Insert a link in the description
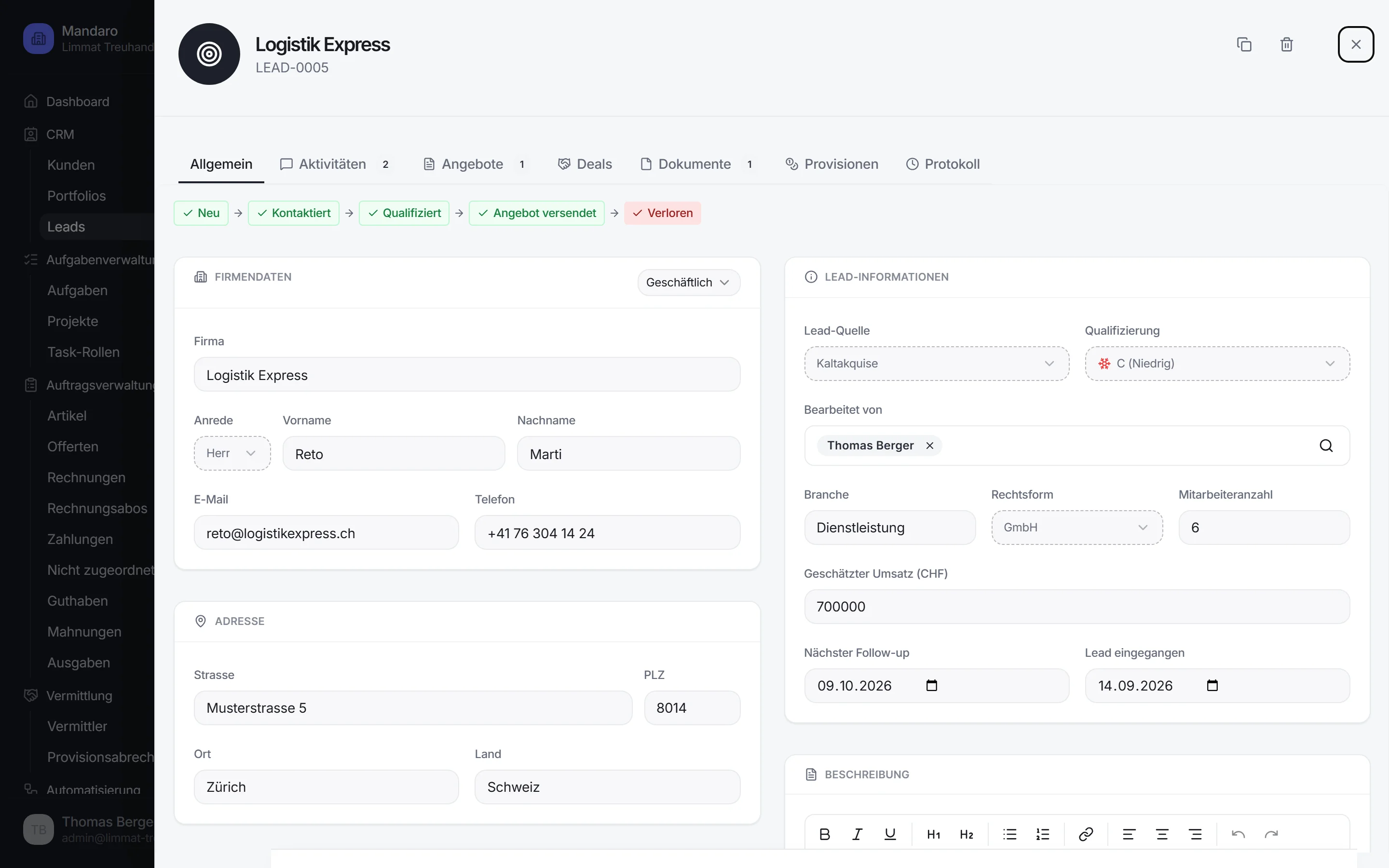 [1085, 834]
